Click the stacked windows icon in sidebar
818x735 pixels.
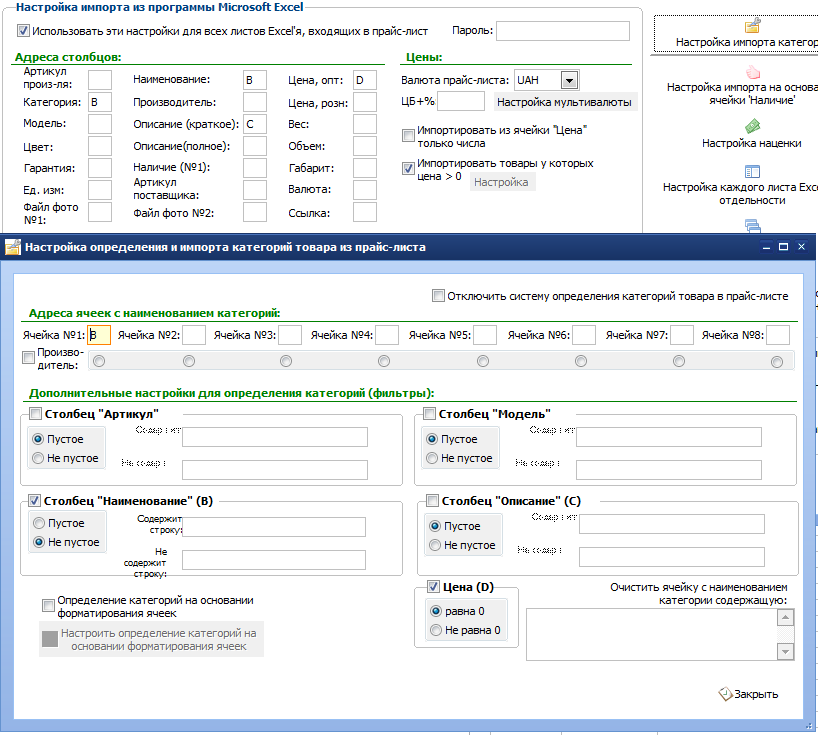(752, 226)
